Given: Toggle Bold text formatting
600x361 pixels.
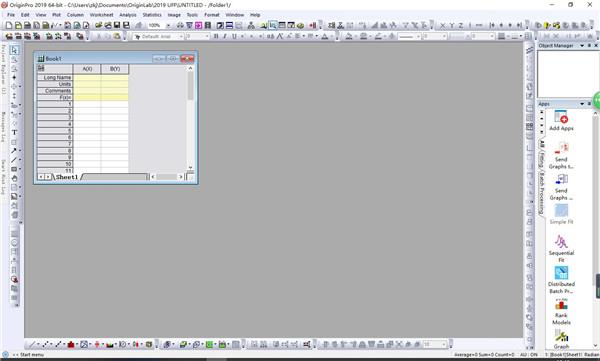Looking at the screenshot, I should point(216,36).
